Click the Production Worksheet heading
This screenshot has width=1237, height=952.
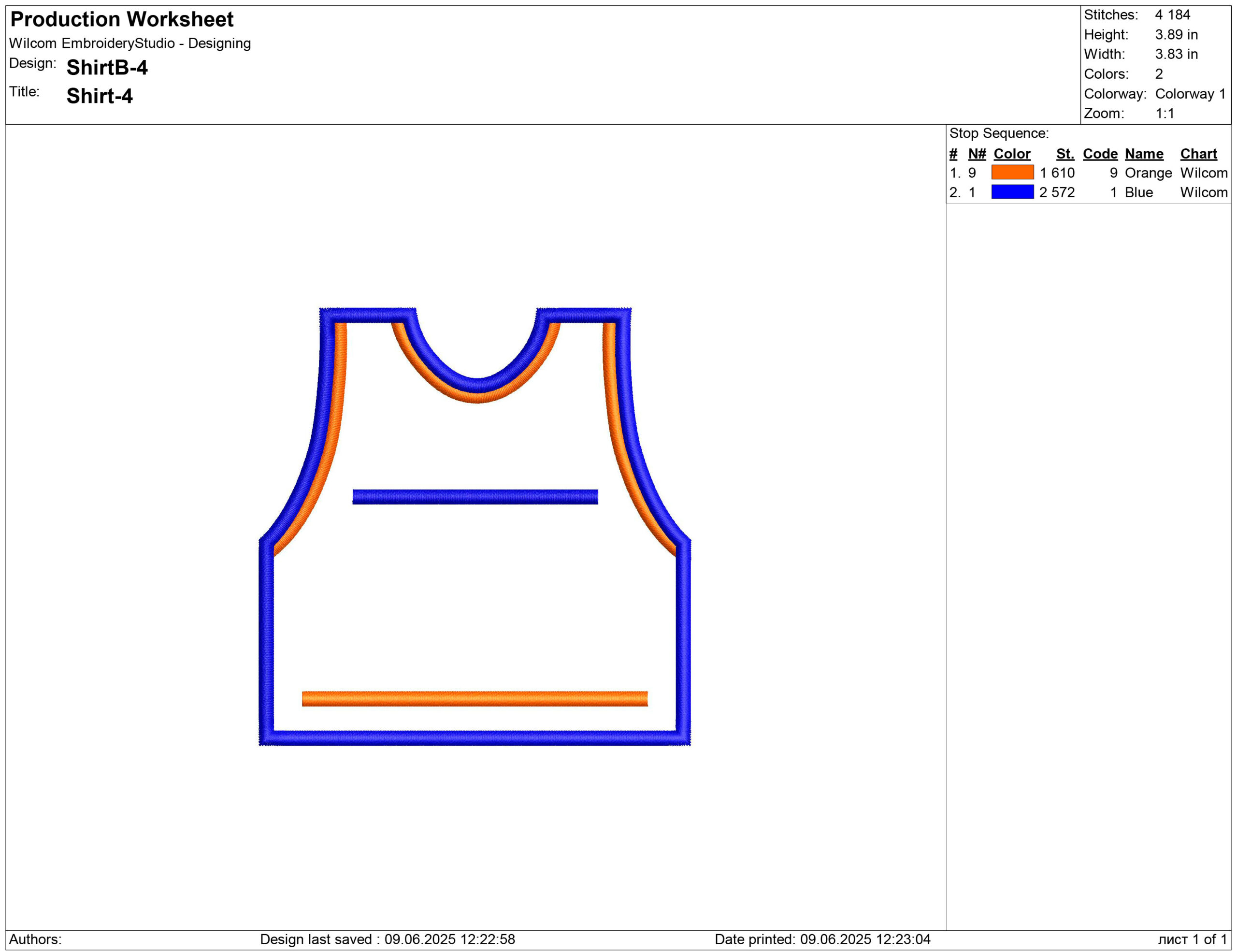coord(122,19)
